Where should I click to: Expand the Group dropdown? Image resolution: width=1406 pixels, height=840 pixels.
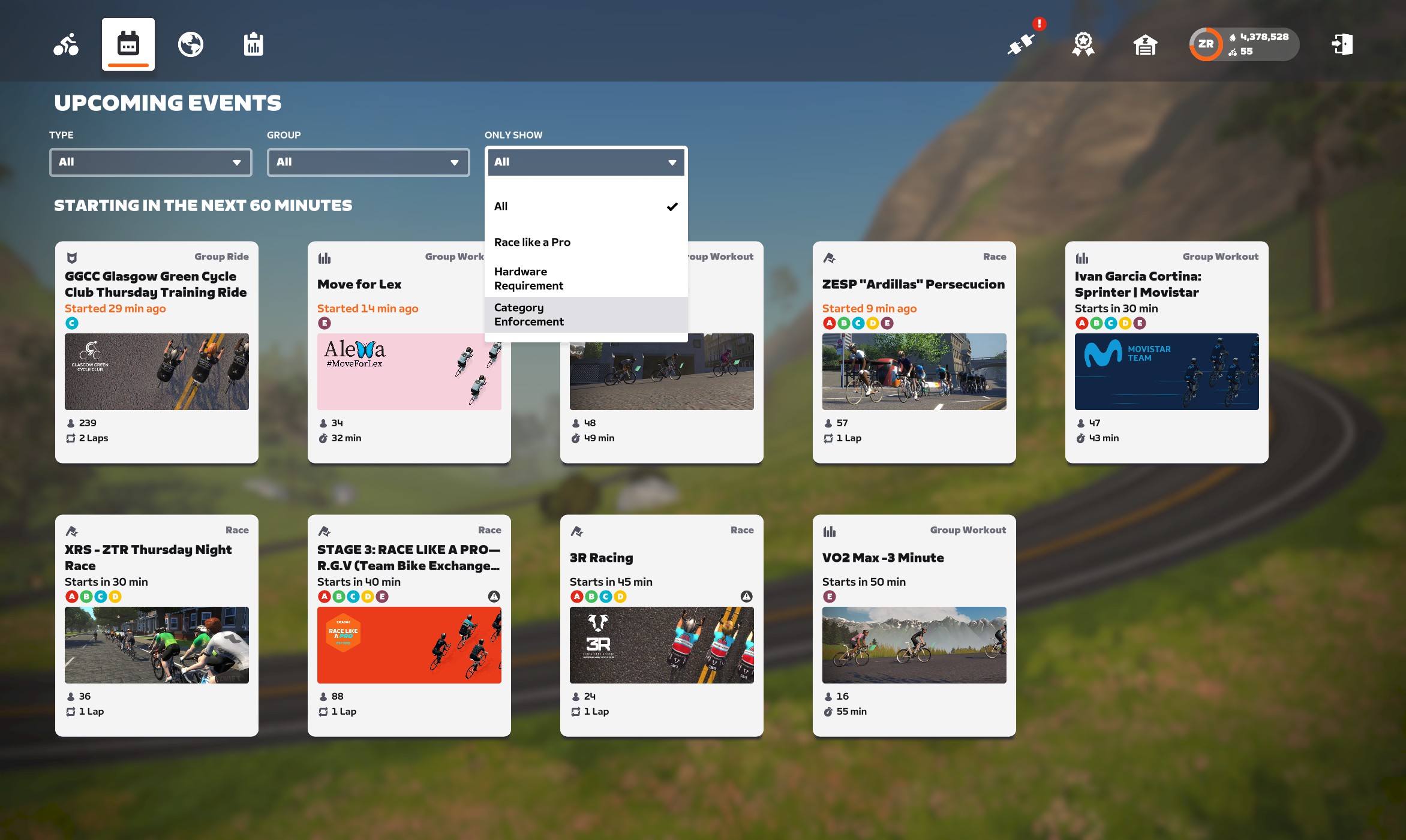368,162
